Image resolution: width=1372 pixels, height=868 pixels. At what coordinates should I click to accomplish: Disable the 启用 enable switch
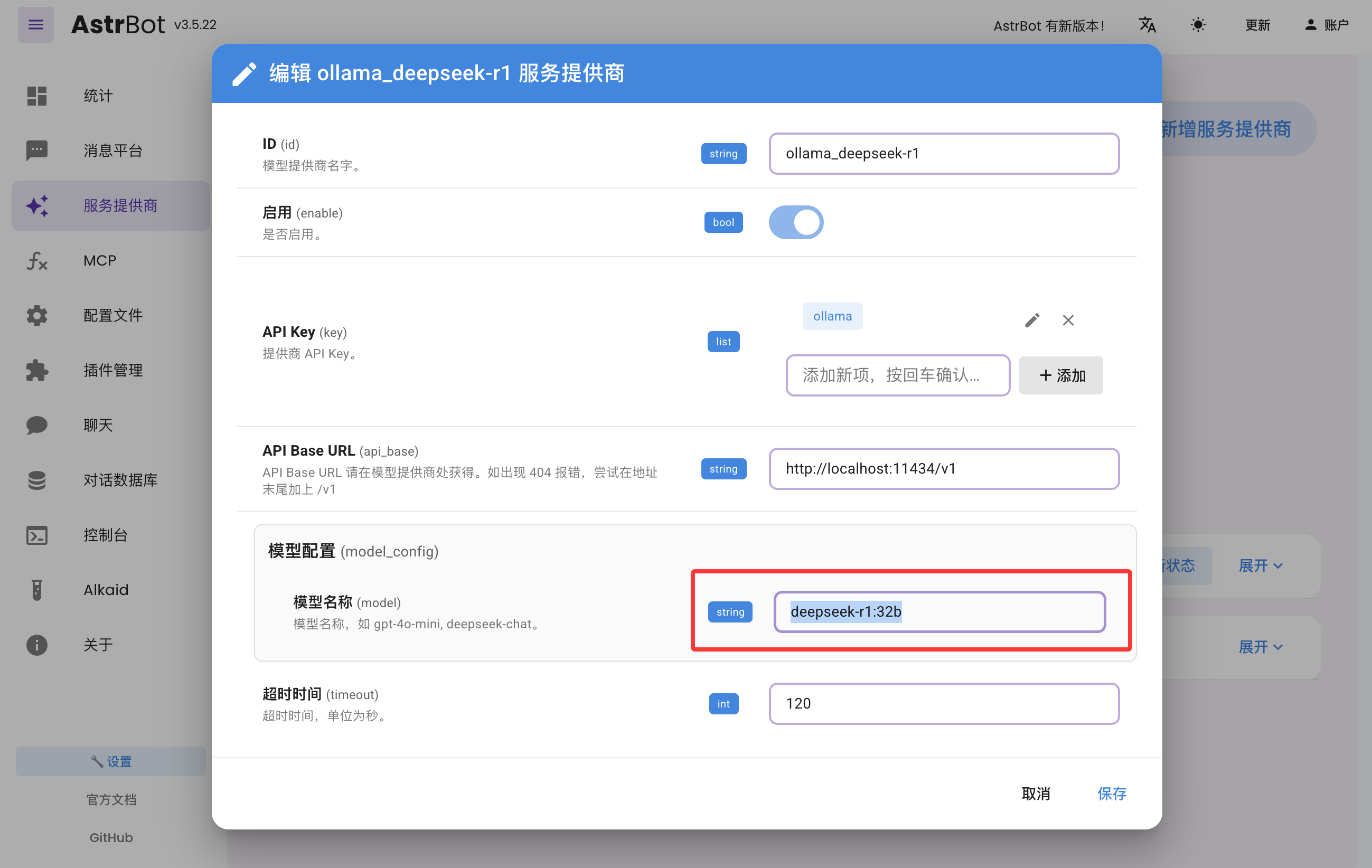pos(795,222)
